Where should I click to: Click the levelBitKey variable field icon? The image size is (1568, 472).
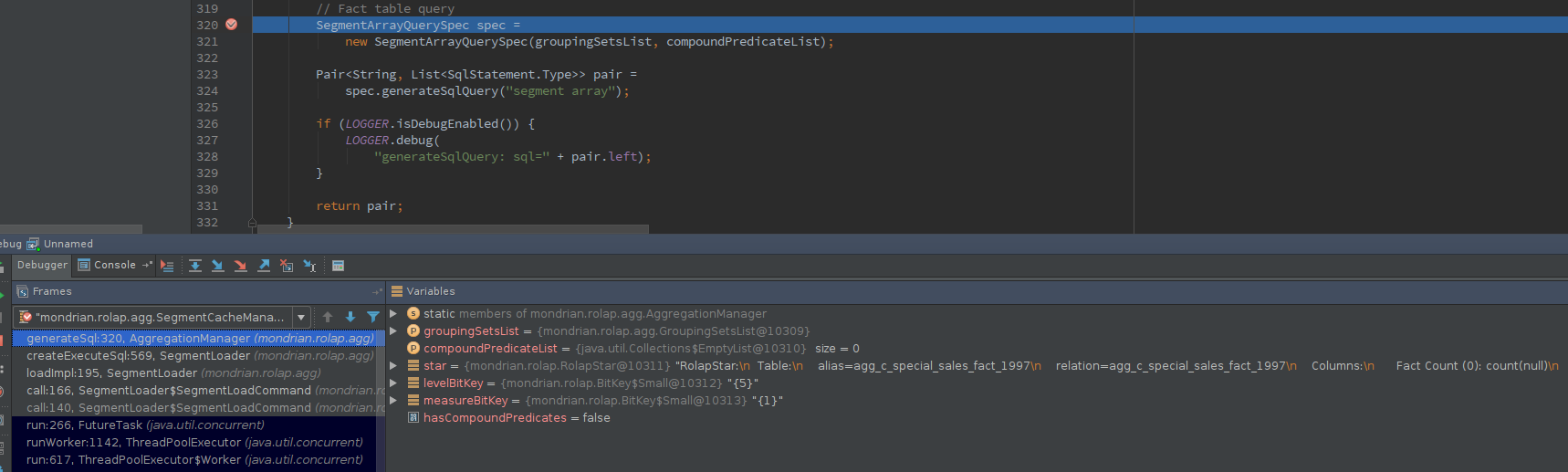pyautogui.click(x=413, y=383)
